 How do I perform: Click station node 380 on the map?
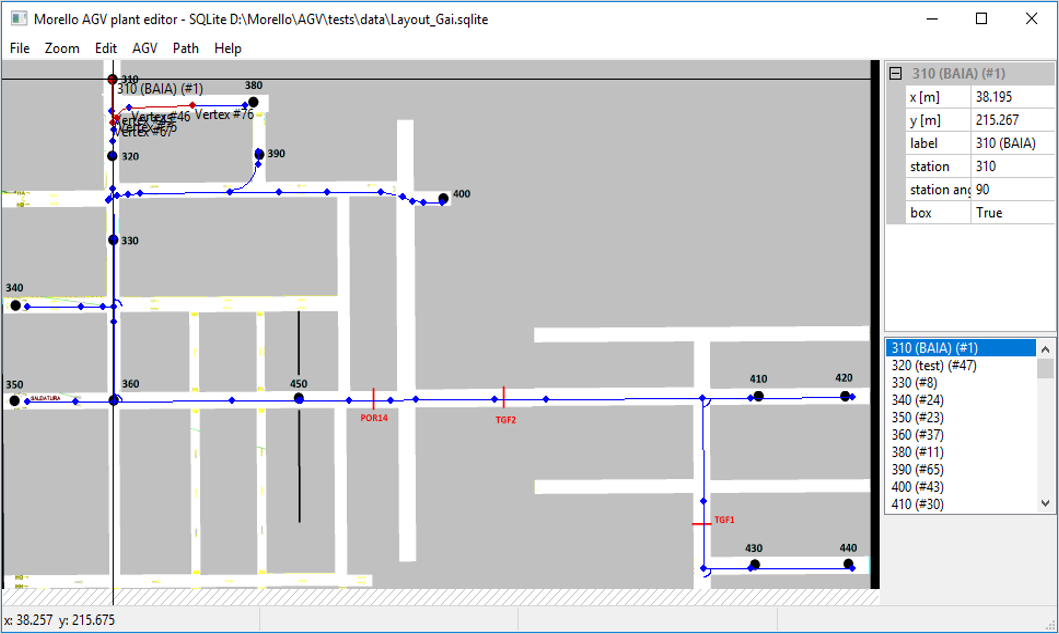tap(254, 102)
